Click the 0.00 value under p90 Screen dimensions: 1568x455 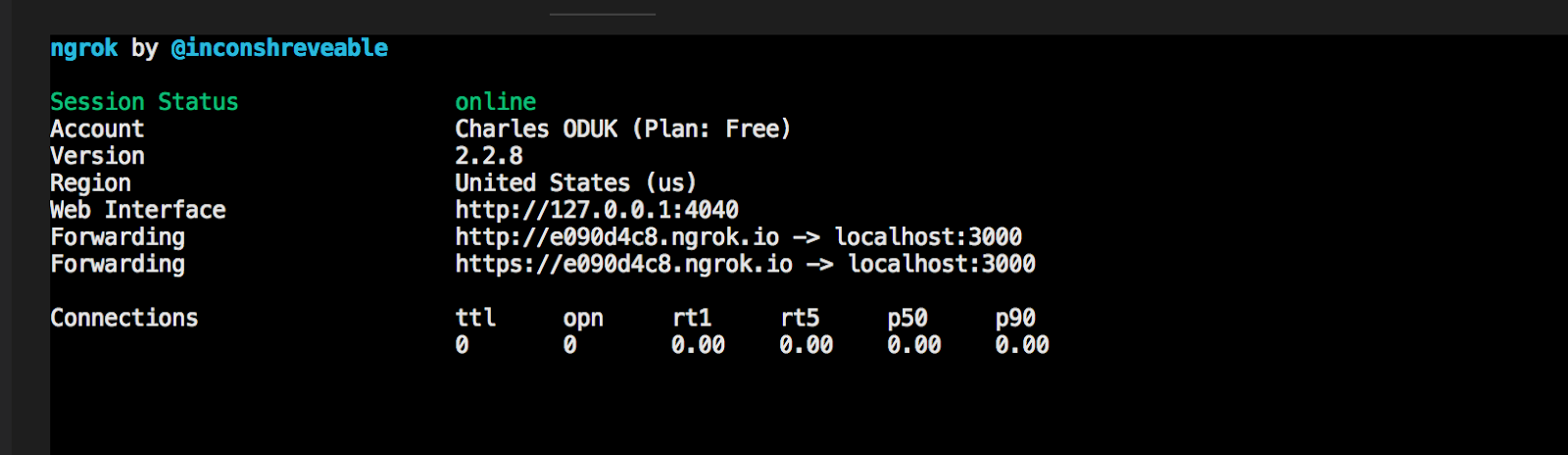(1022, 345)
